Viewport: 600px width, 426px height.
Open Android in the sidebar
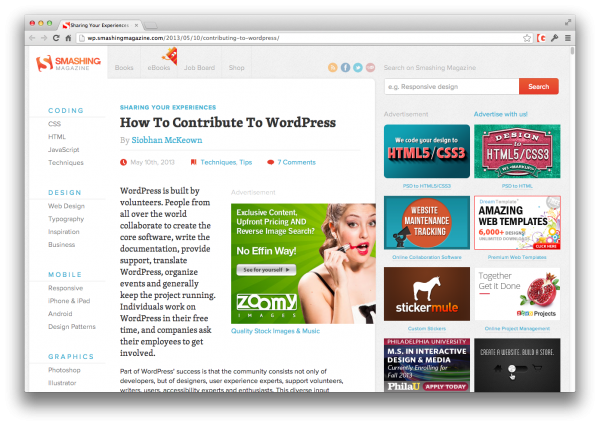pyautogui.click(x=60, y=314)
